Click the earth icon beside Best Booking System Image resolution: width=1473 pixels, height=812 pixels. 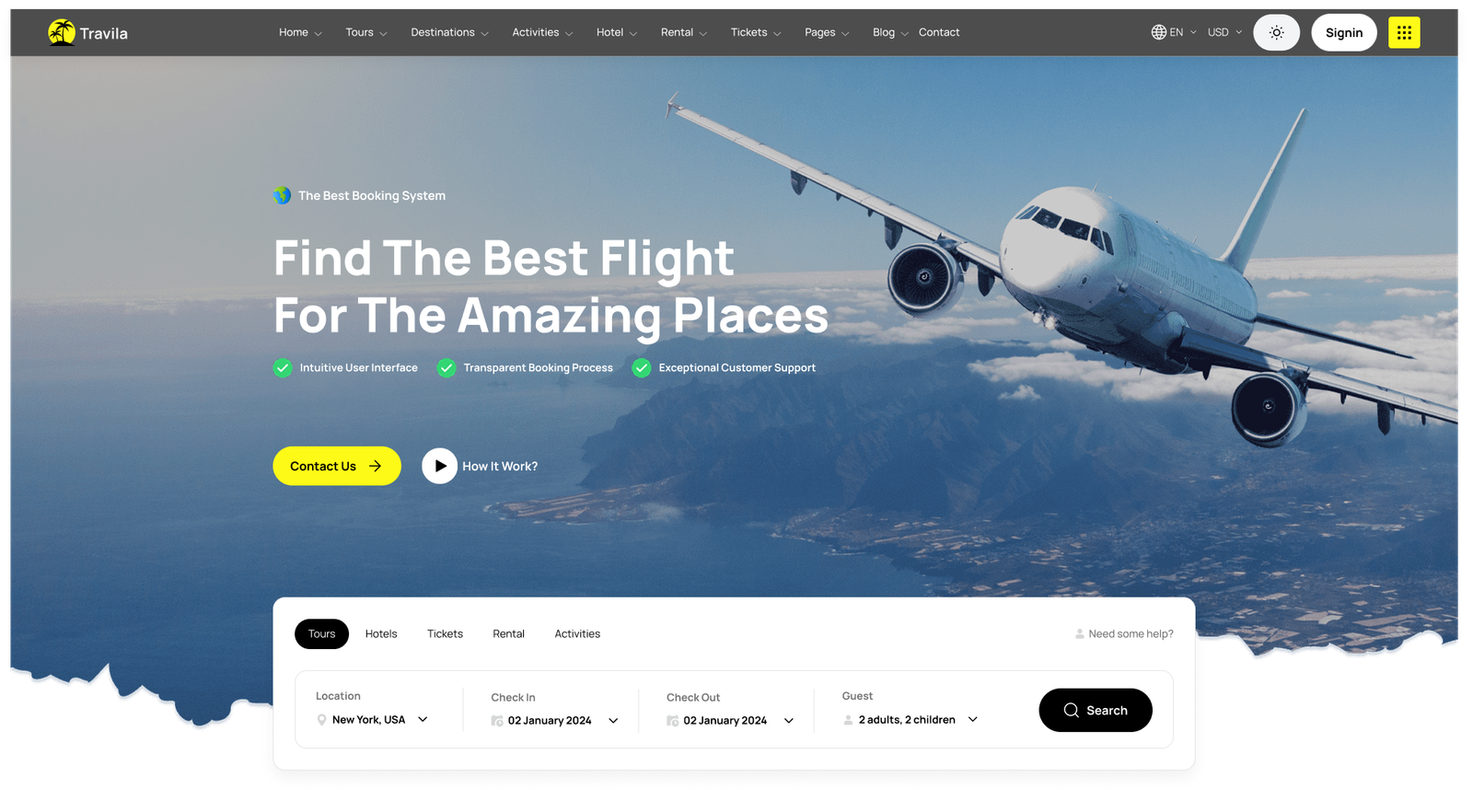(x=283, y=195)
